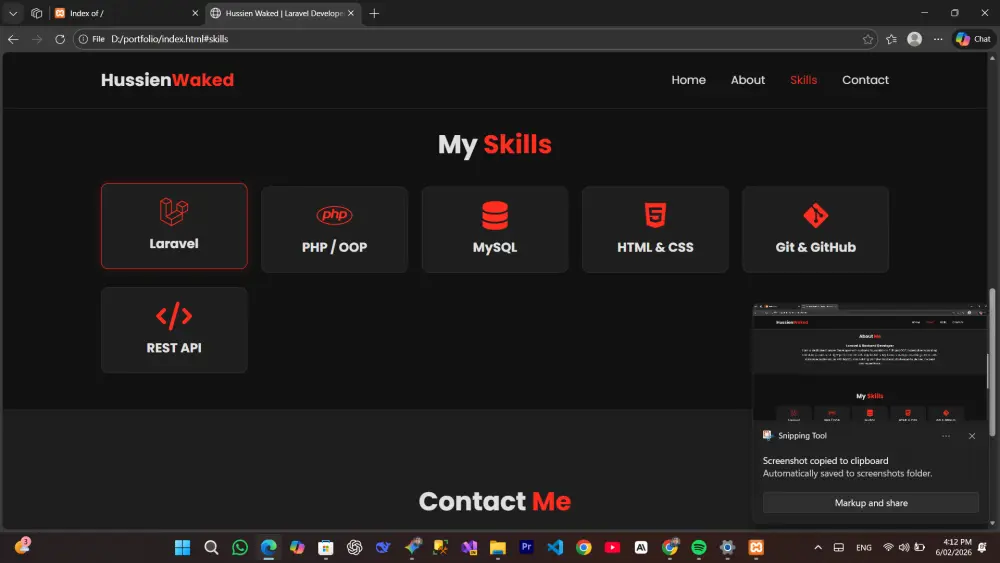Click the Markup and share button
The width and height of the screenshot is (1000, 563).
(x=871, y=502)
